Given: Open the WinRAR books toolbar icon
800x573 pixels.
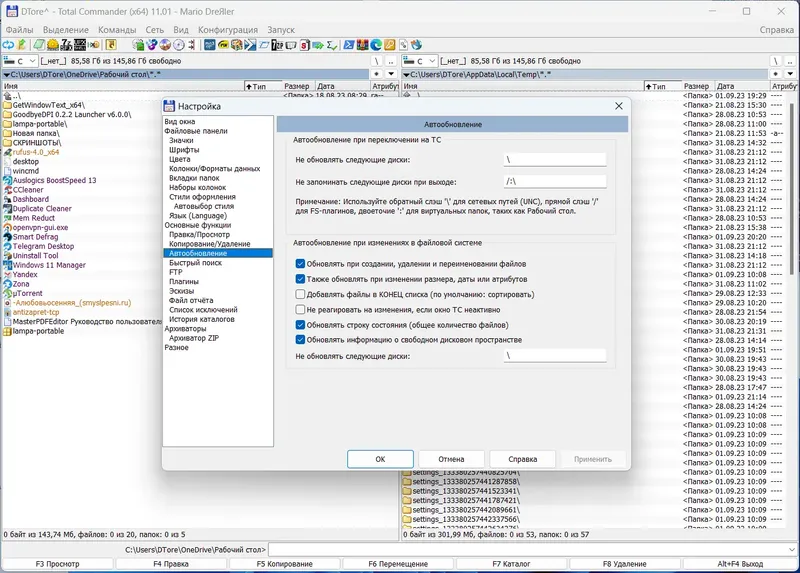Looking at the screenshot, I should click(362, 45).
